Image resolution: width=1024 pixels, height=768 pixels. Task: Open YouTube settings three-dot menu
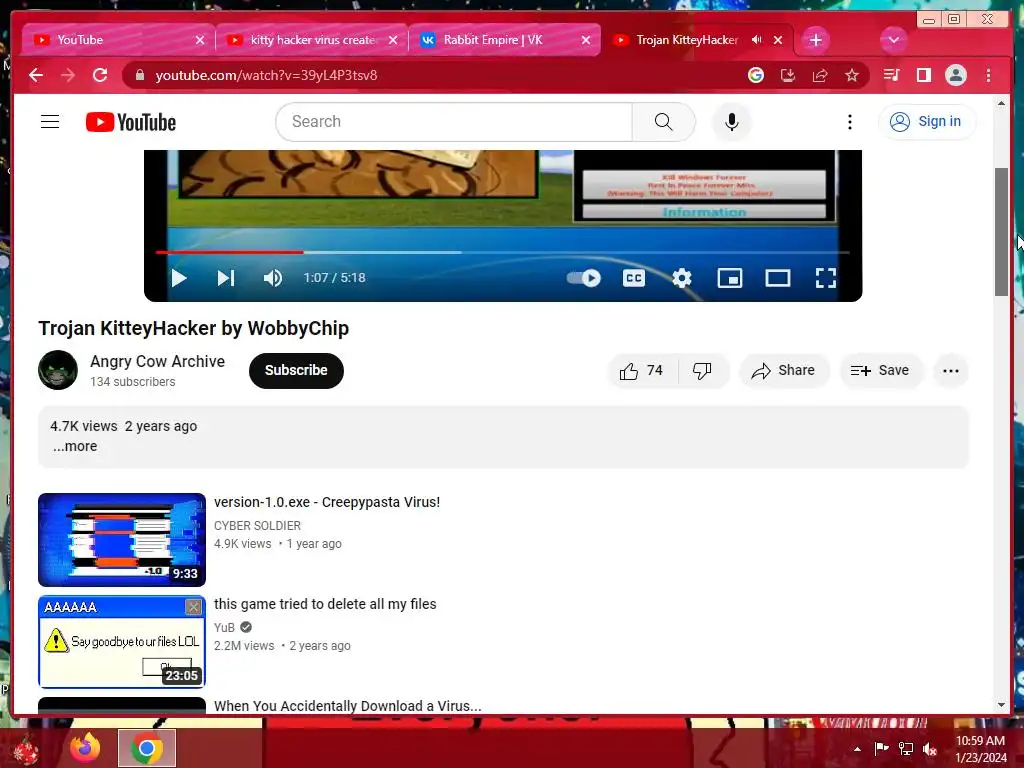[849, 121]
